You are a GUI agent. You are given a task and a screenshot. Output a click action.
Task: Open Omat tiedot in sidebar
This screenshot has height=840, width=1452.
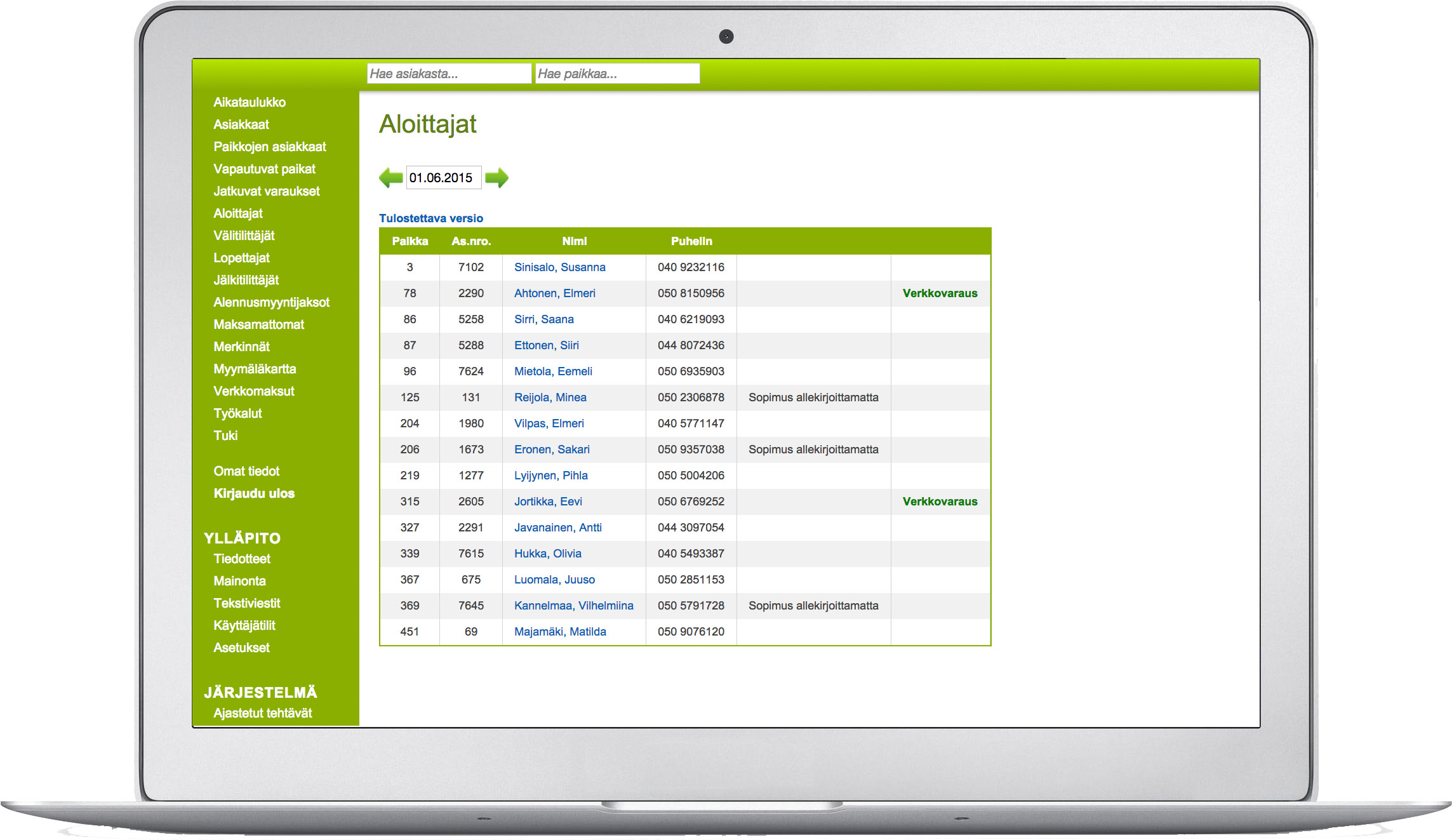click(x=246, y=471)
